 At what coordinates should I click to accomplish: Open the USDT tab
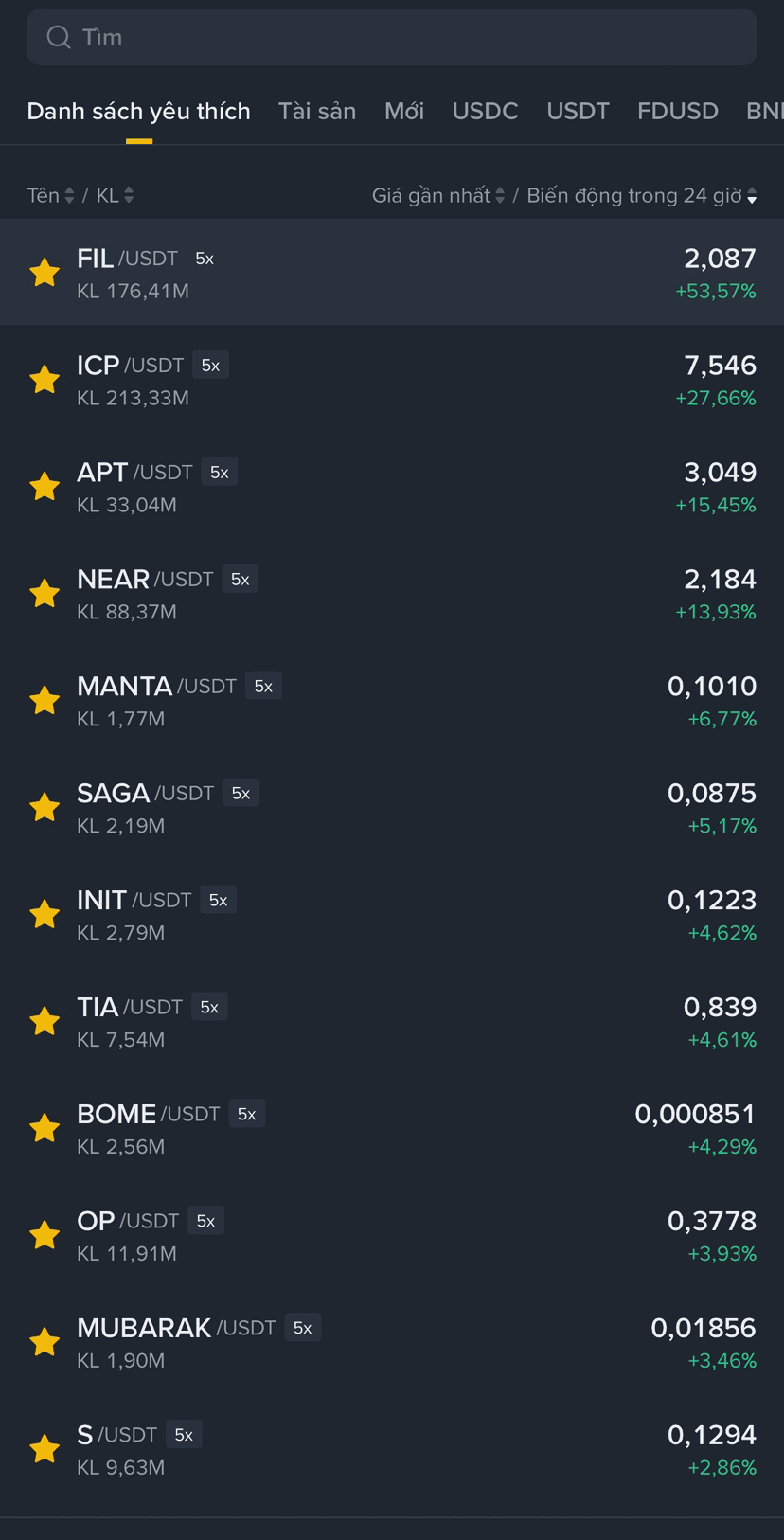(x=578, y=111)
